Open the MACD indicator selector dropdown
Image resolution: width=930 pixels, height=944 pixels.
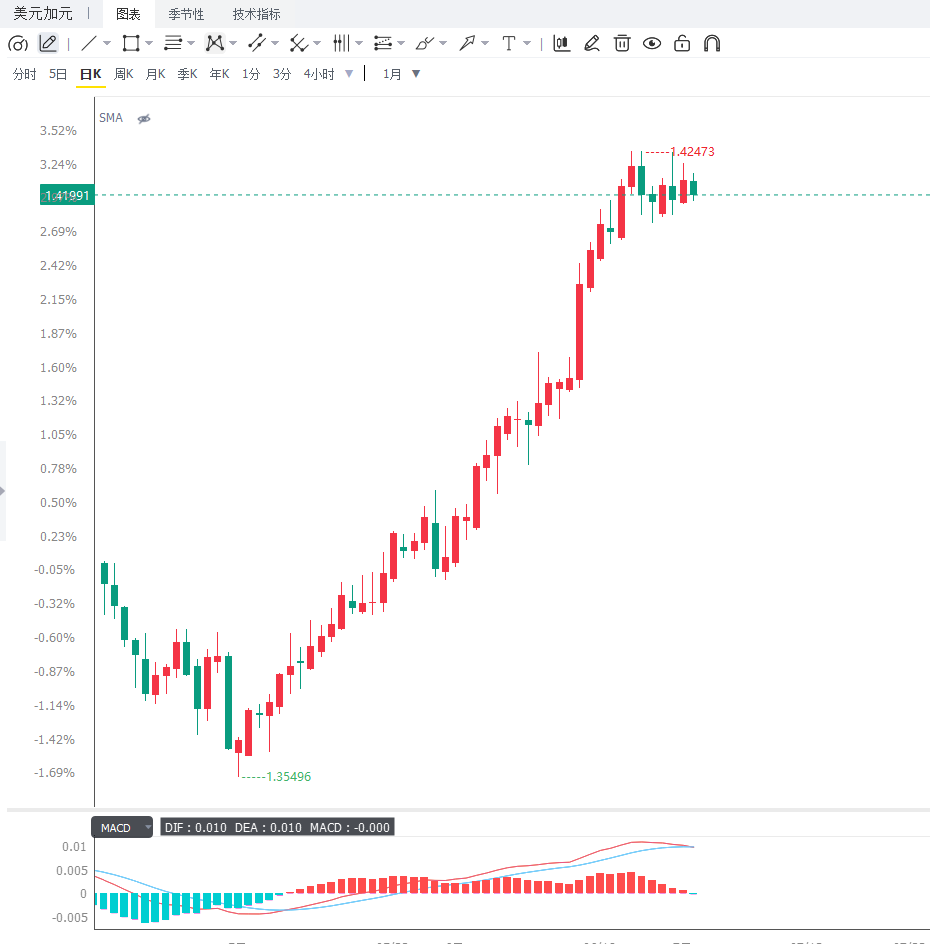(x=122, y=827)
